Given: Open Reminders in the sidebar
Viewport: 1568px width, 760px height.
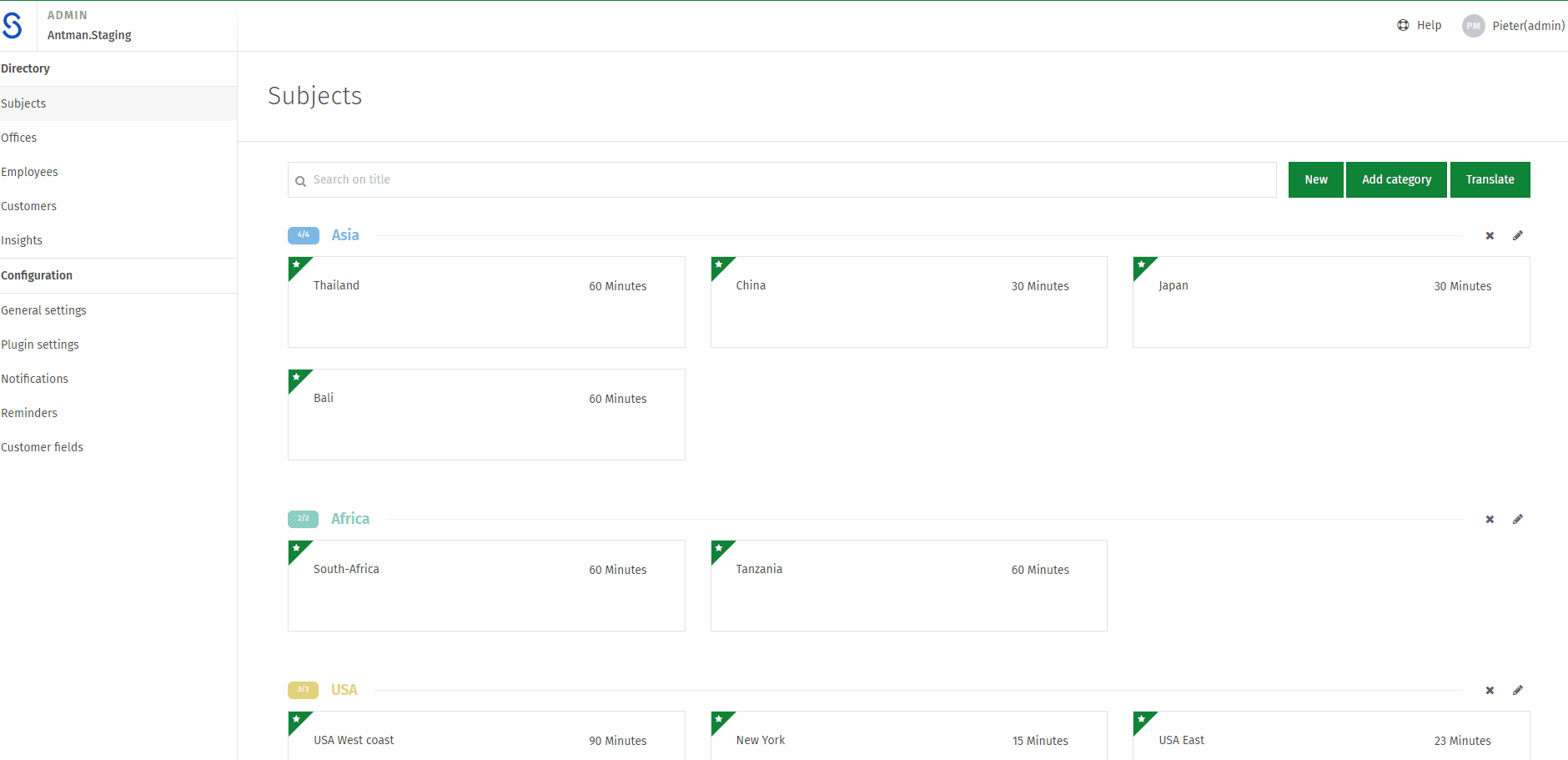Looking at the screenshot, I should click(118, 413).
